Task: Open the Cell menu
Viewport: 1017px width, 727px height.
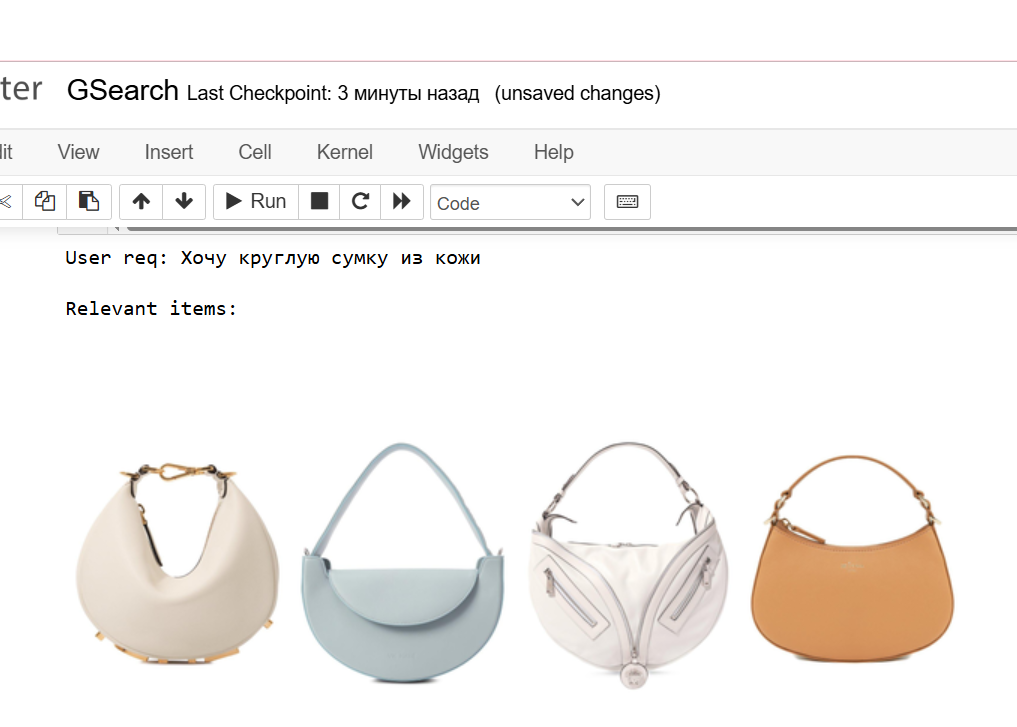Action: [255, 152]
